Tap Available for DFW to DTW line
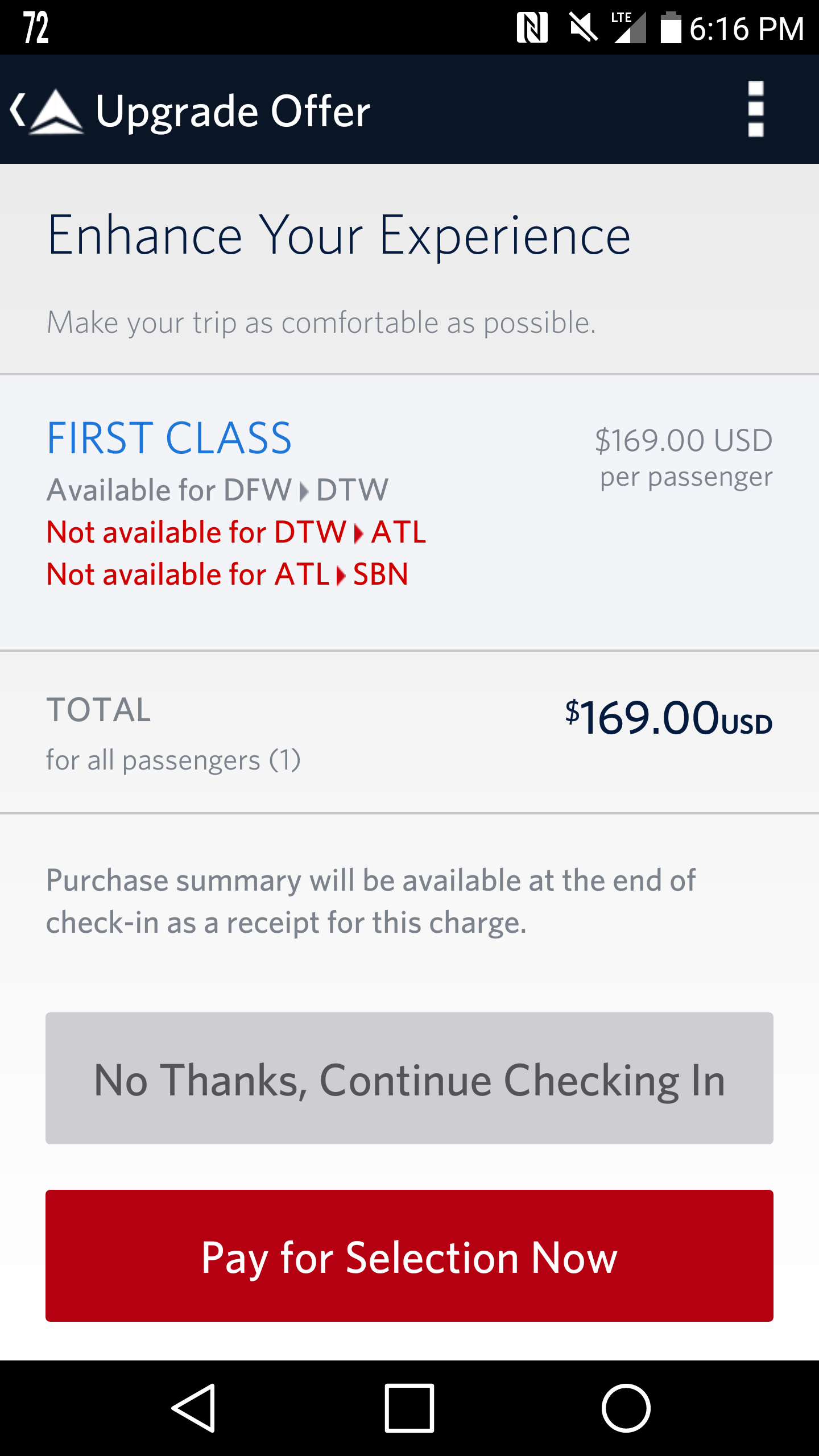Image resolution: width=819 pixels, height=1456 pixels. point(217,490)
